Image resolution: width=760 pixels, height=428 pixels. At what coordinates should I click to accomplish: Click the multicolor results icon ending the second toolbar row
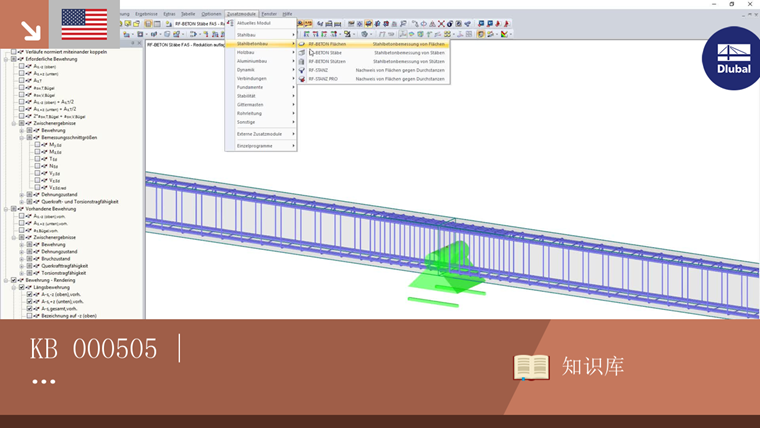click(x=505, y=34)
